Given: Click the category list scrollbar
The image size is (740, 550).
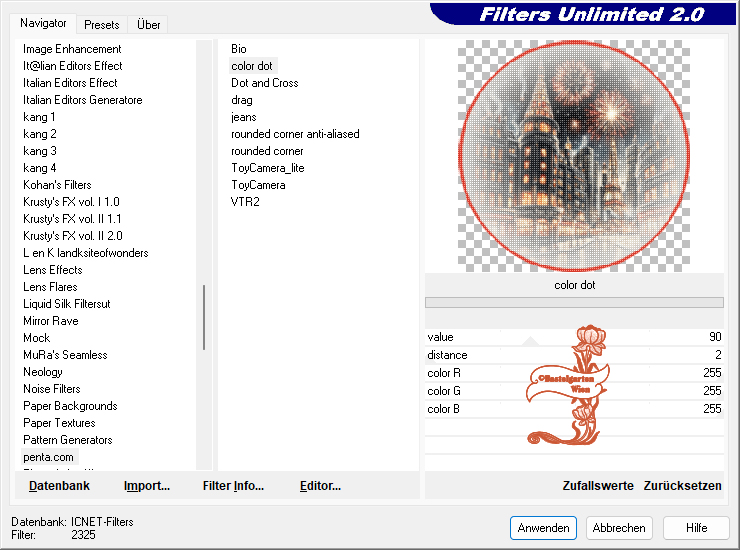Looking at the screenshot, I should coord(204,317).
